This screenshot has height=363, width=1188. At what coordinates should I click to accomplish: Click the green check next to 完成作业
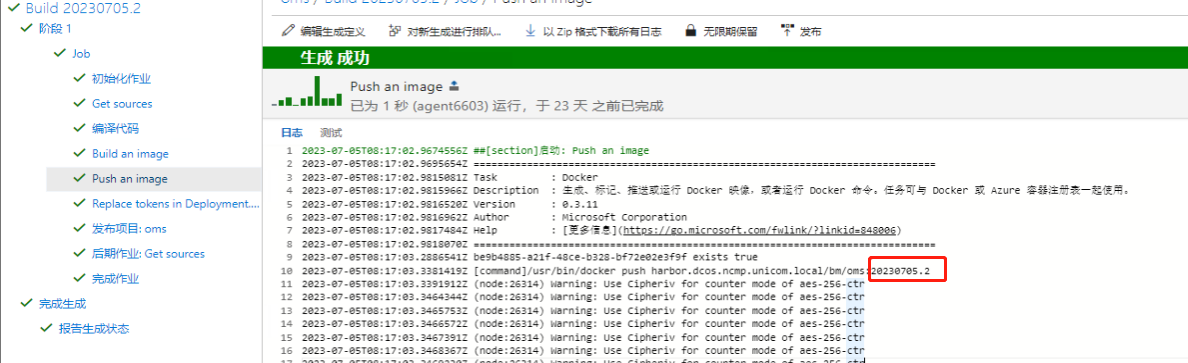pos(79,279)
